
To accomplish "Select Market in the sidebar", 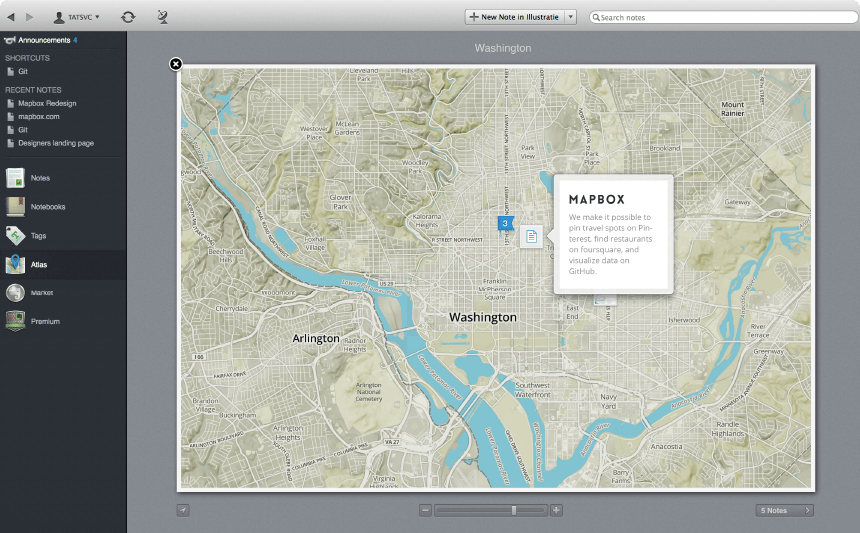I will (x=63, y=293).
